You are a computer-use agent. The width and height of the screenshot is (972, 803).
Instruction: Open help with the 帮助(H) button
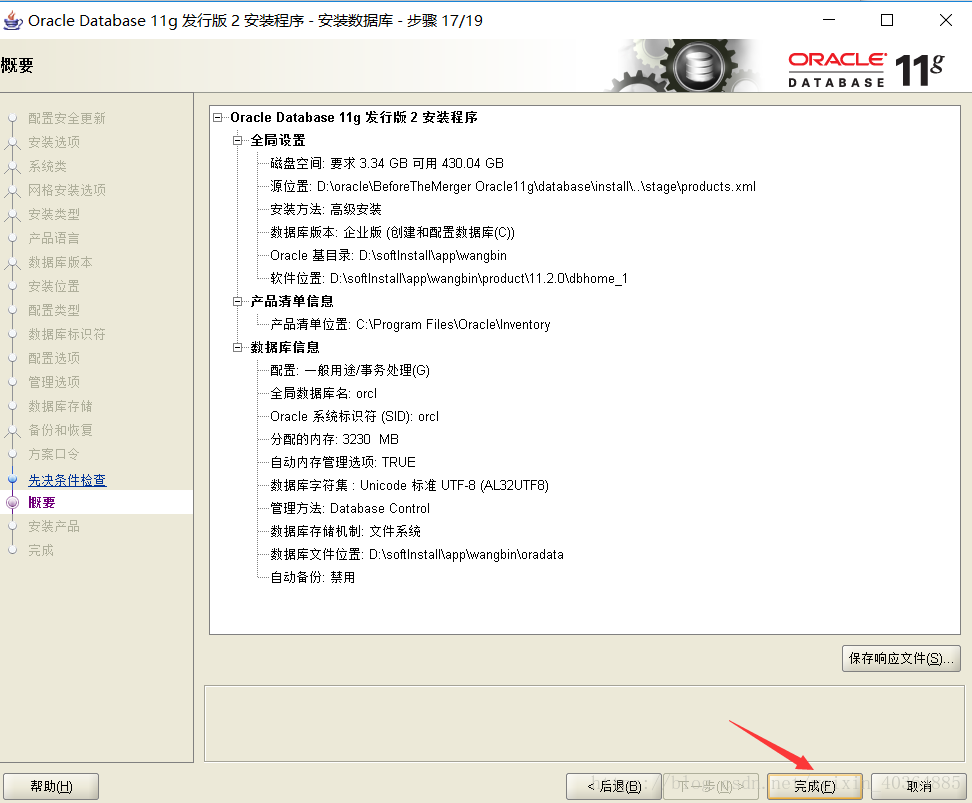(51, 786)
